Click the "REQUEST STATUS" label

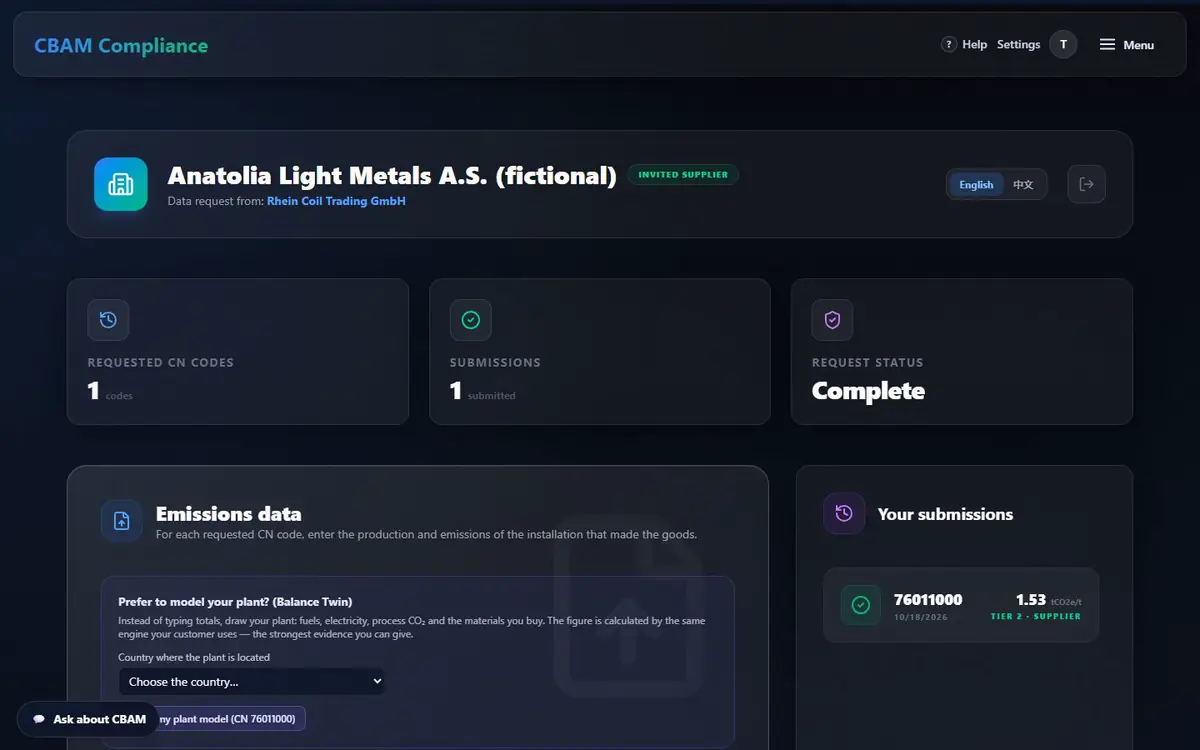click(868, 363)
